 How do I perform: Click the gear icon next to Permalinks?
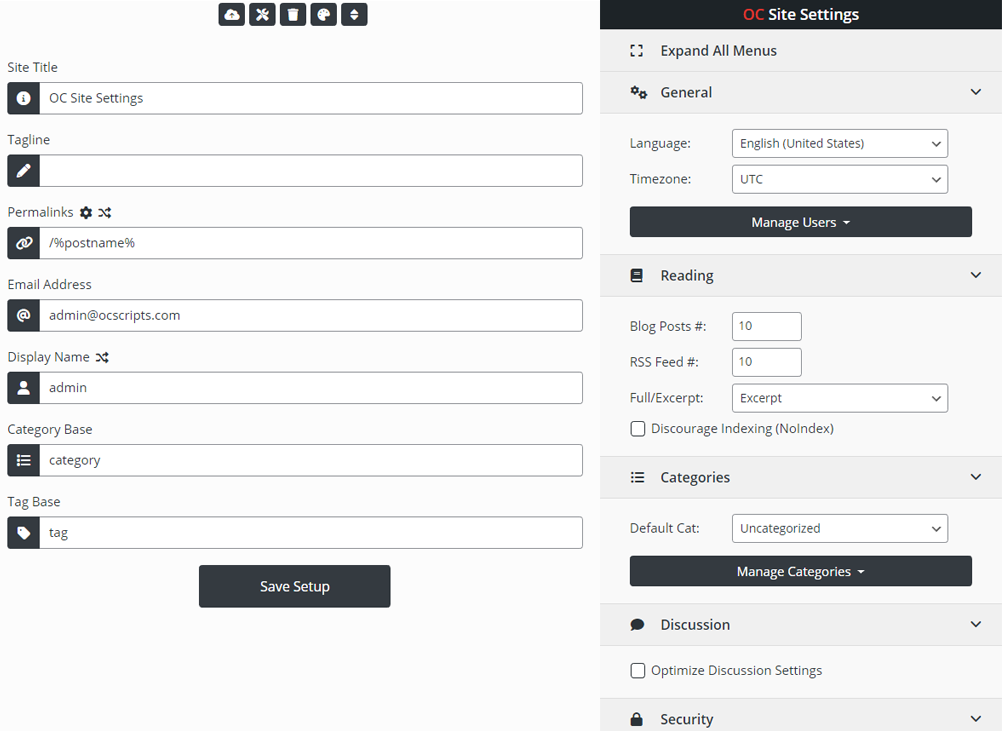click(x=86, y=213)
